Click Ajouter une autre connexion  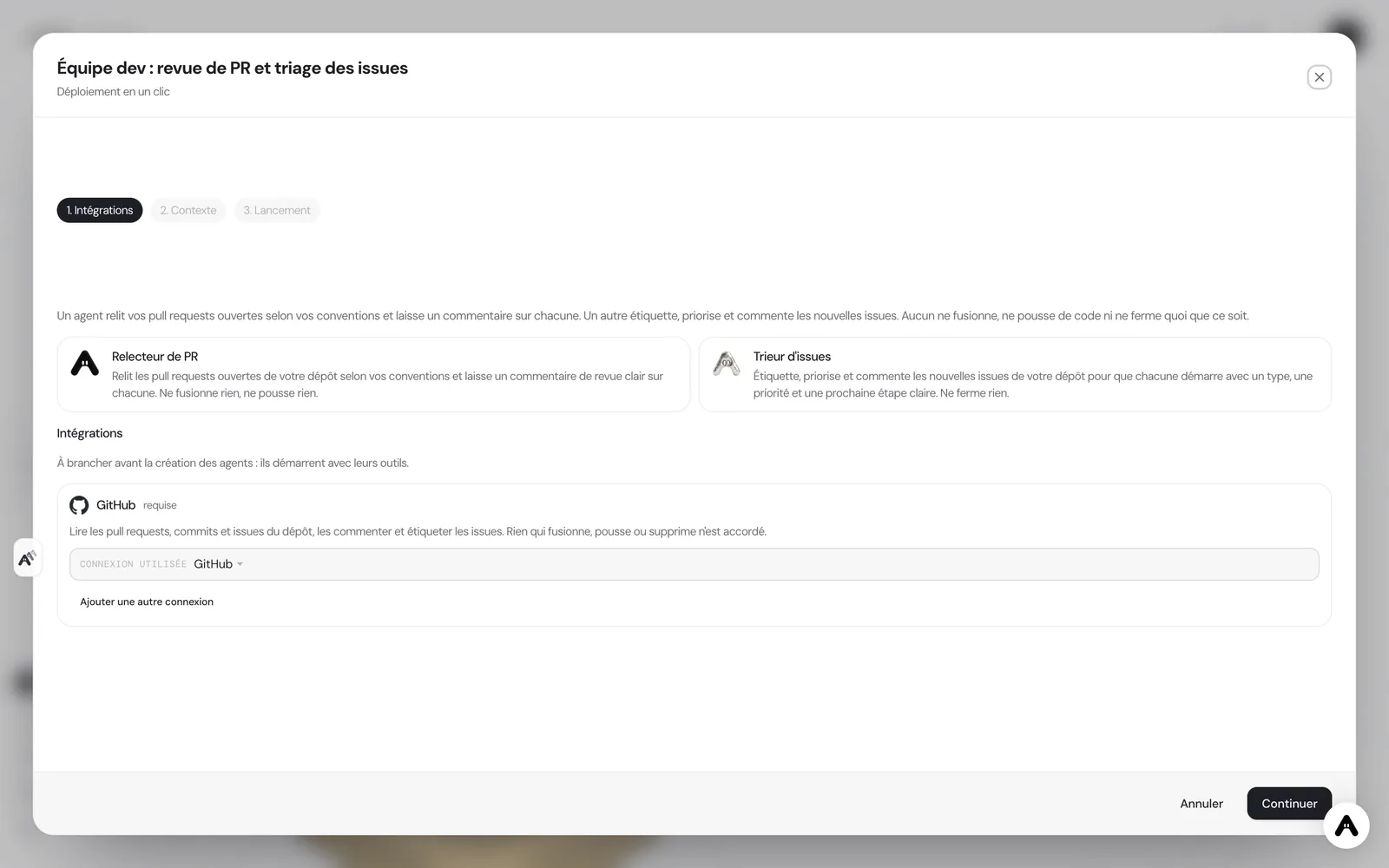point(147,602)
